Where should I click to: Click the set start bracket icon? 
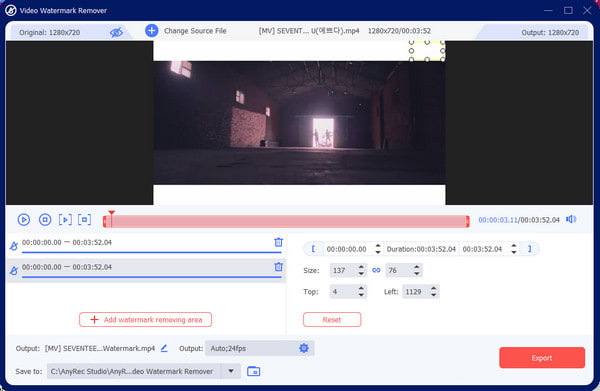pos(313,249)
